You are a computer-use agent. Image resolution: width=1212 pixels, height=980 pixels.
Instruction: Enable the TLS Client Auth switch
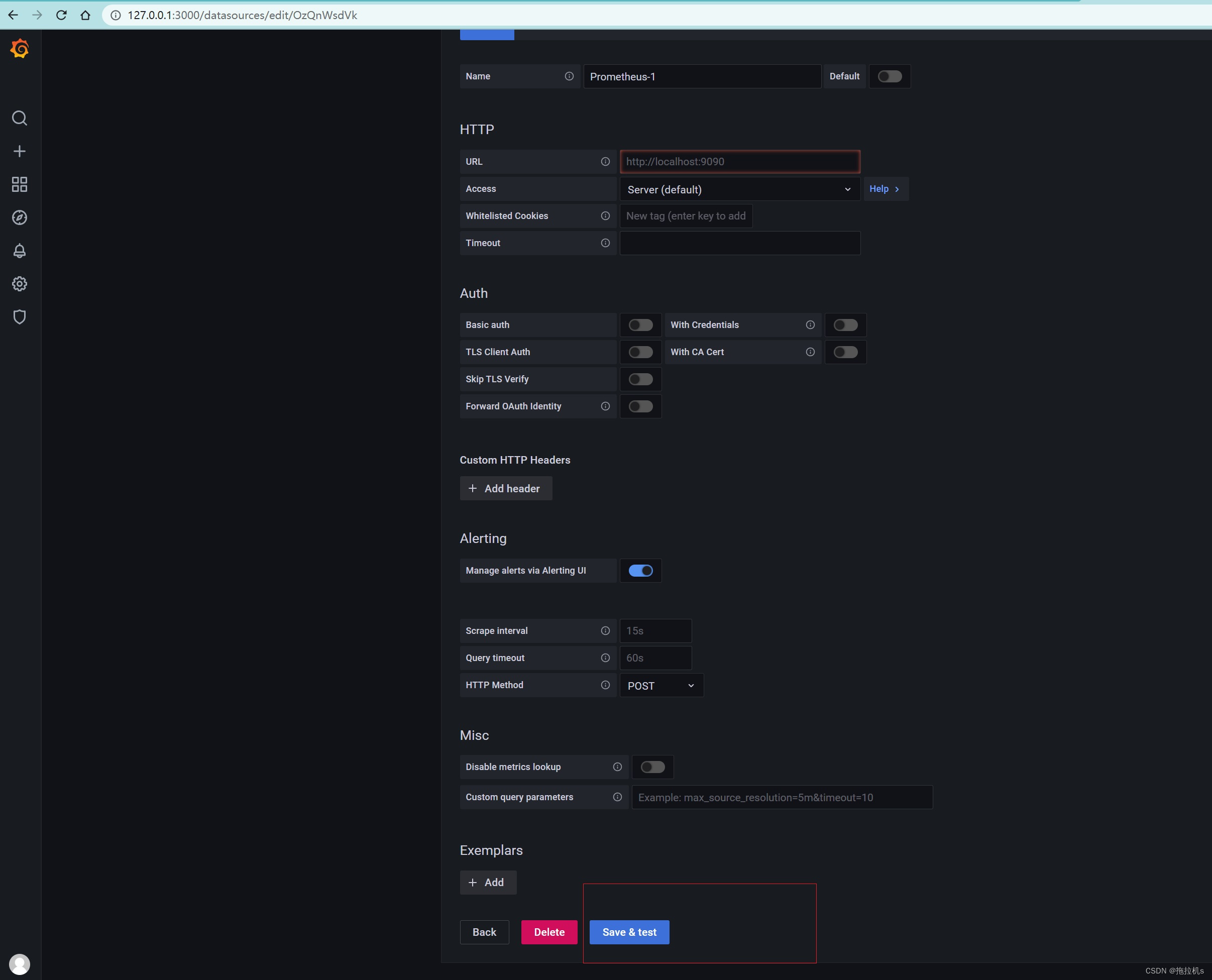(x=641, y=352)
